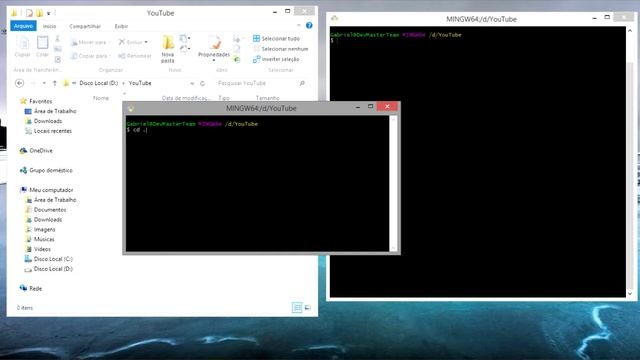640x360 pixels.
Task: Sort by the Nome column header
Action: pos(101,98)
